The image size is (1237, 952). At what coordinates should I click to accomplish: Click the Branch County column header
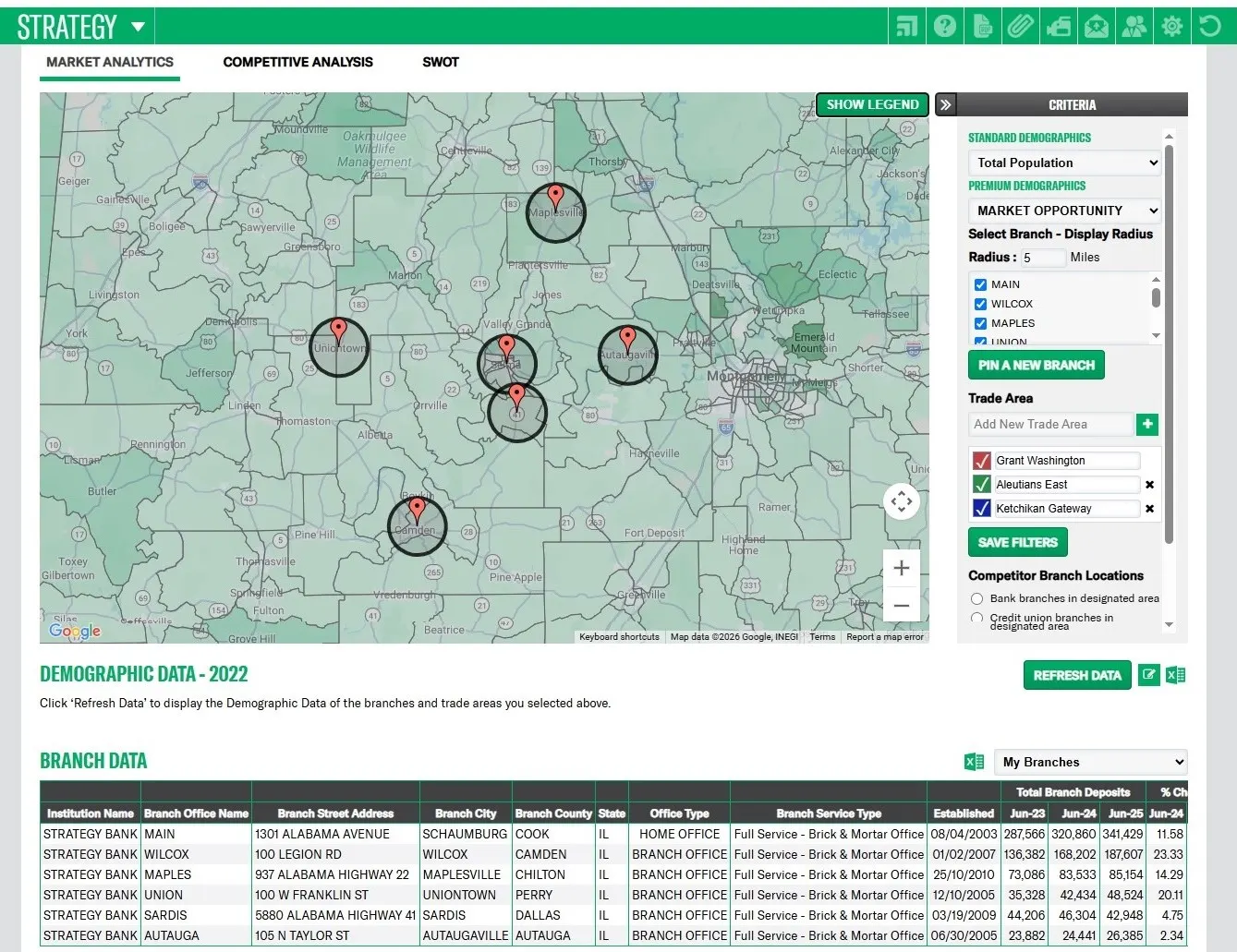(553, 813)
